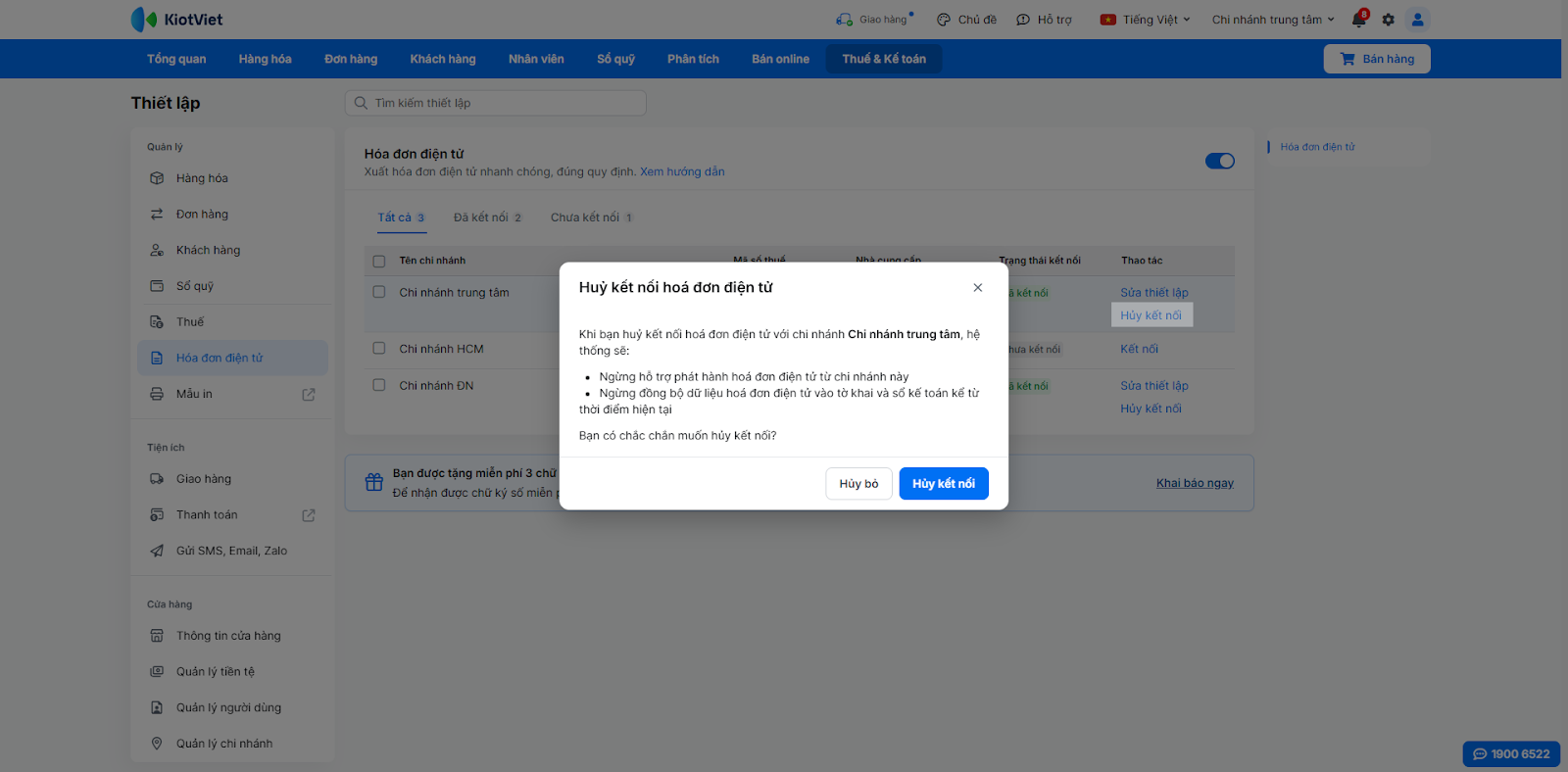Open the Khách hàng top menu
The image size is (1568, 772).
pyautogui.click(x=443, y=59)
